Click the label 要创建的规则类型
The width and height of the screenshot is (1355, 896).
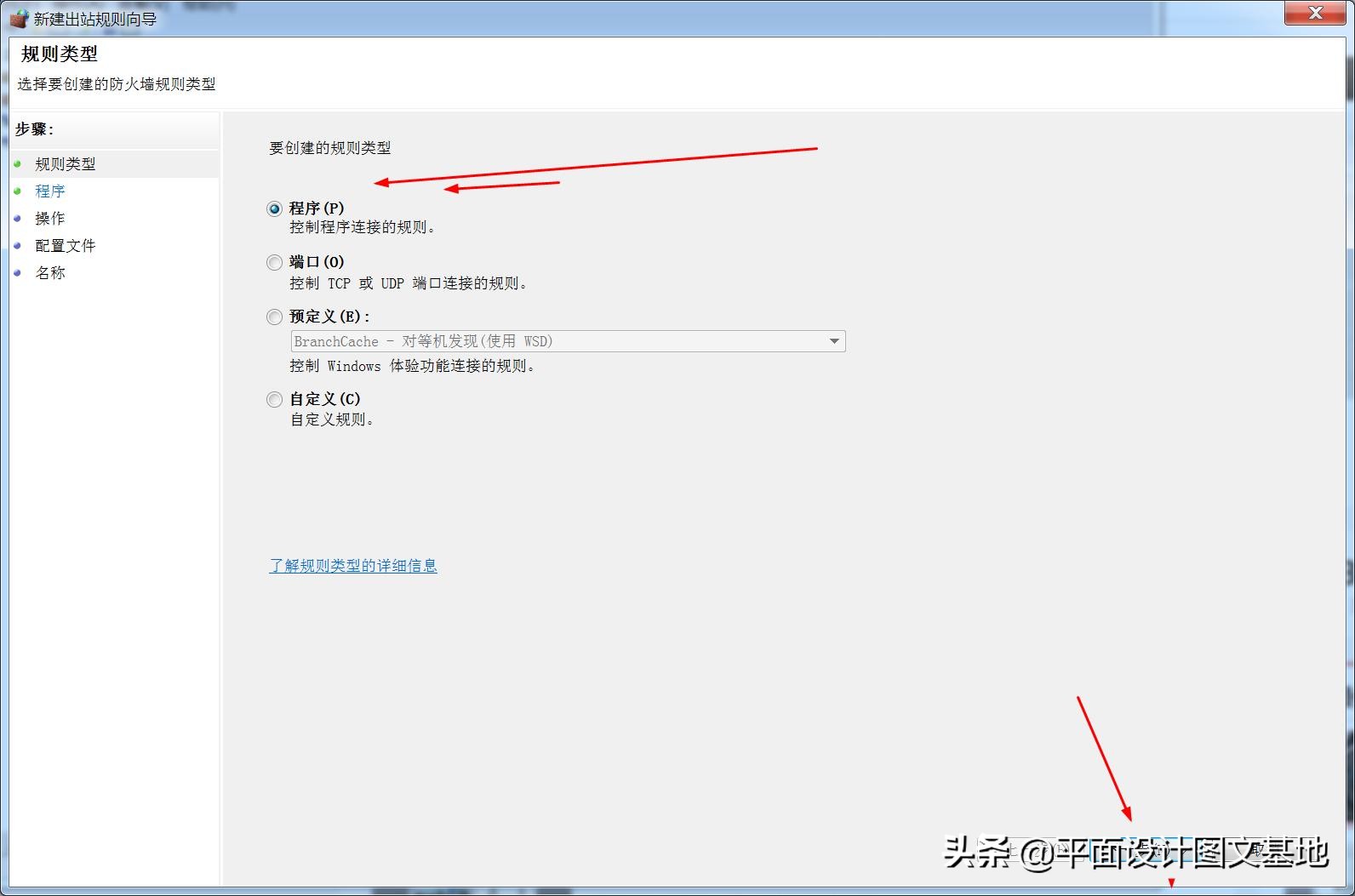click(330, 148)
